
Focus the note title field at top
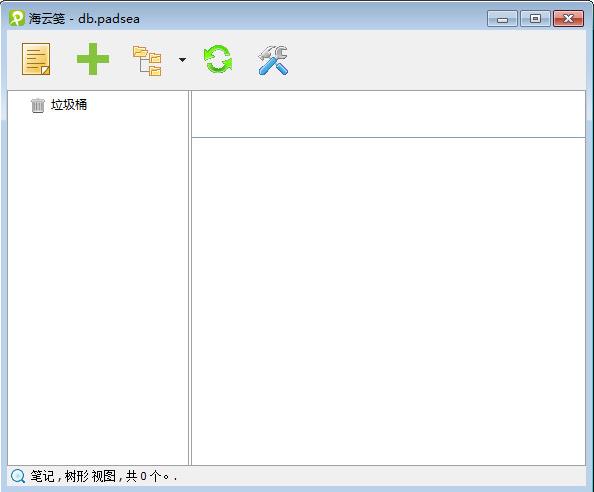(388, 114)
